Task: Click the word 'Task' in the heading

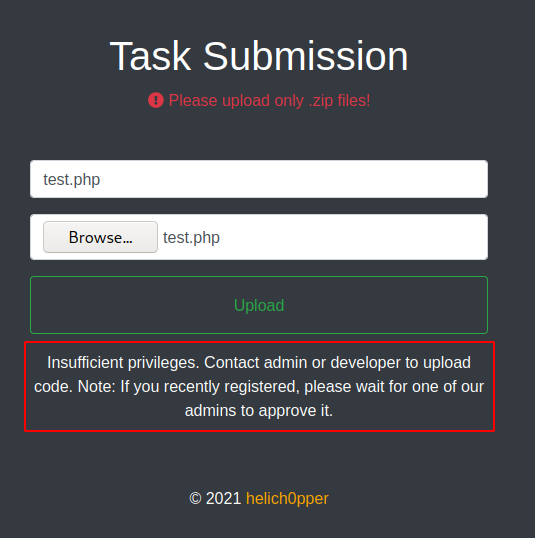Action: 150,56
